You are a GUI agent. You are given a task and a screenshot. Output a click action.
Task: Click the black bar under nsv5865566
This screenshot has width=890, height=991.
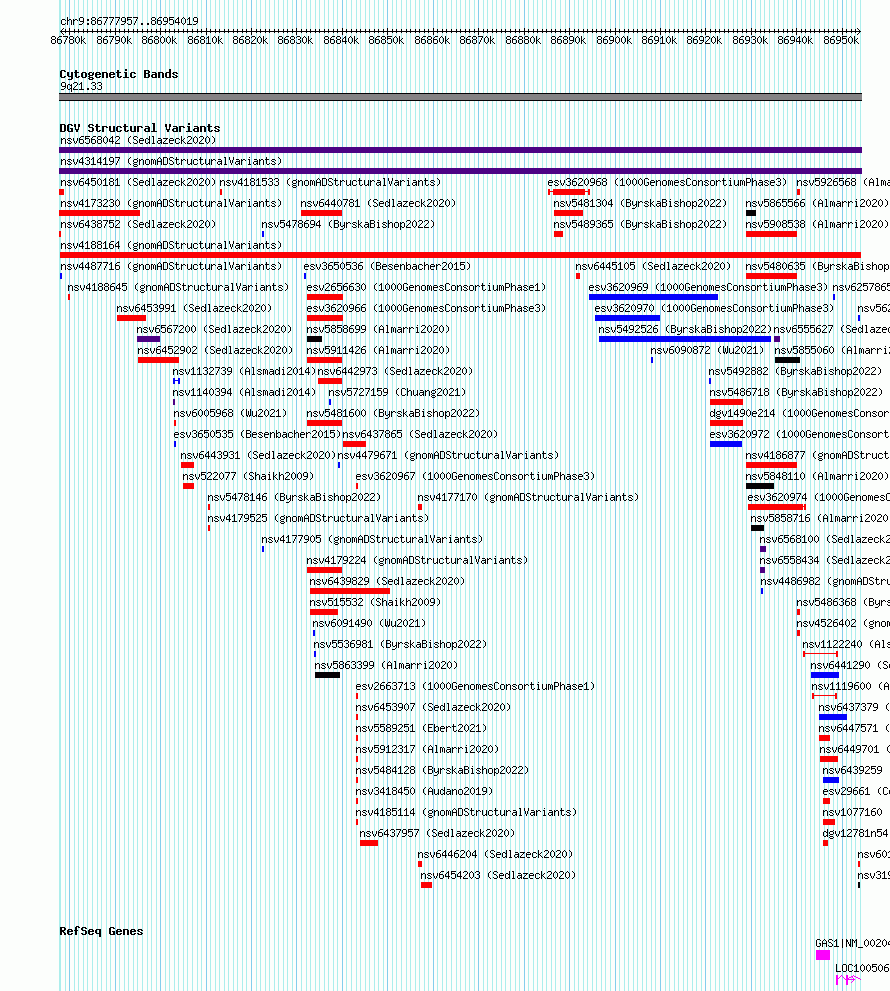point(751,213)
